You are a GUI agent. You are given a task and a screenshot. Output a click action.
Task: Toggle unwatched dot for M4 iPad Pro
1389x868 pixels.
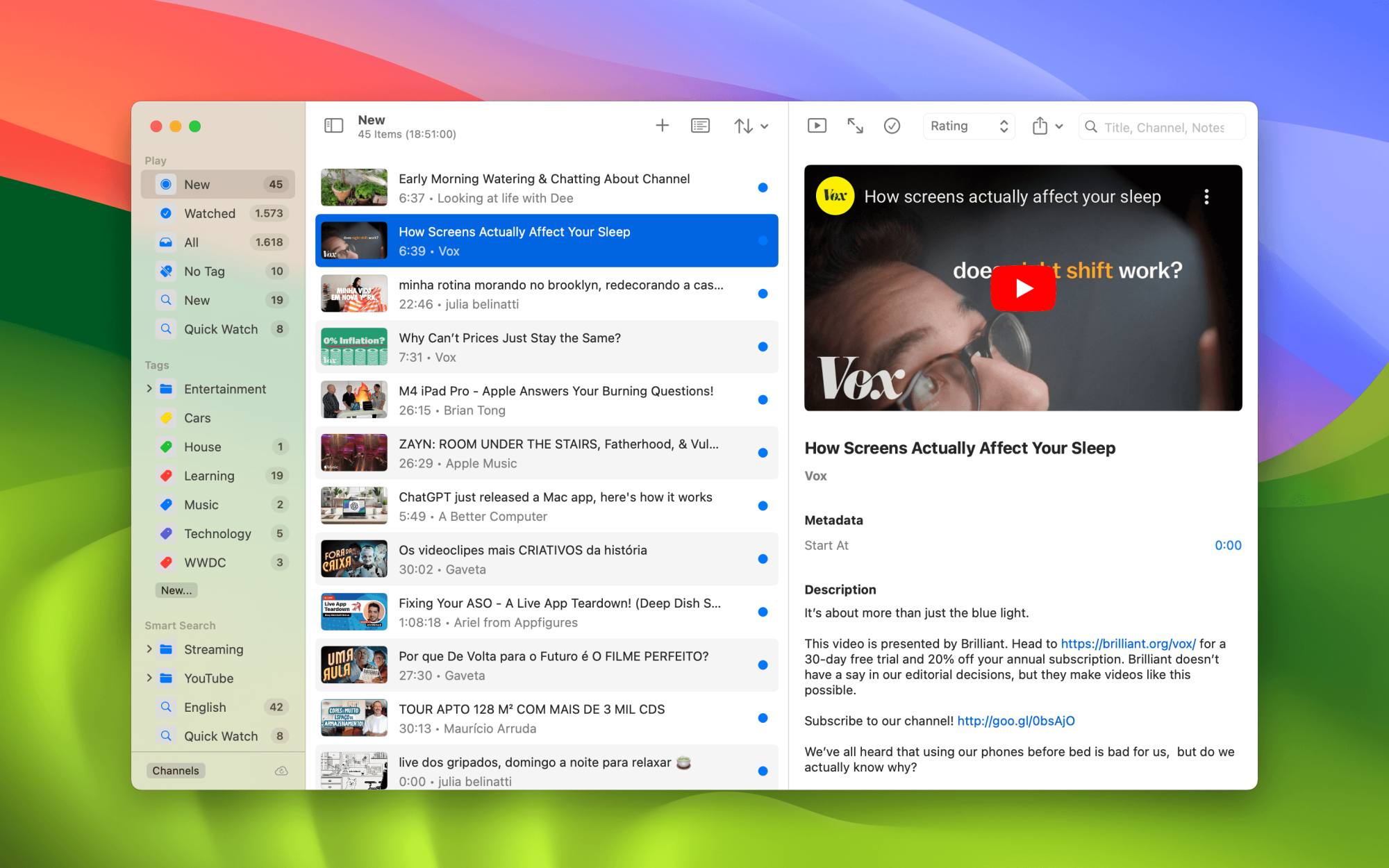pyautogui.click(x=763, y=400)
